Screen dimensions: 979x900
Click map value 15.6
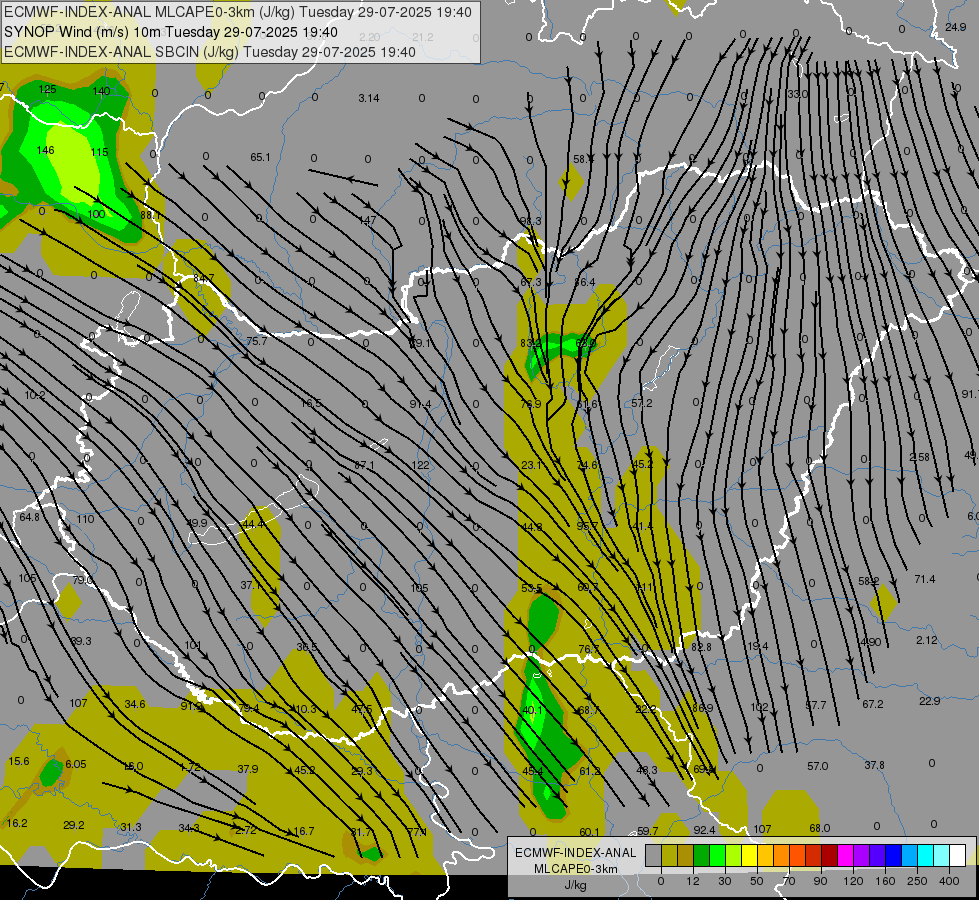[19, 761]
